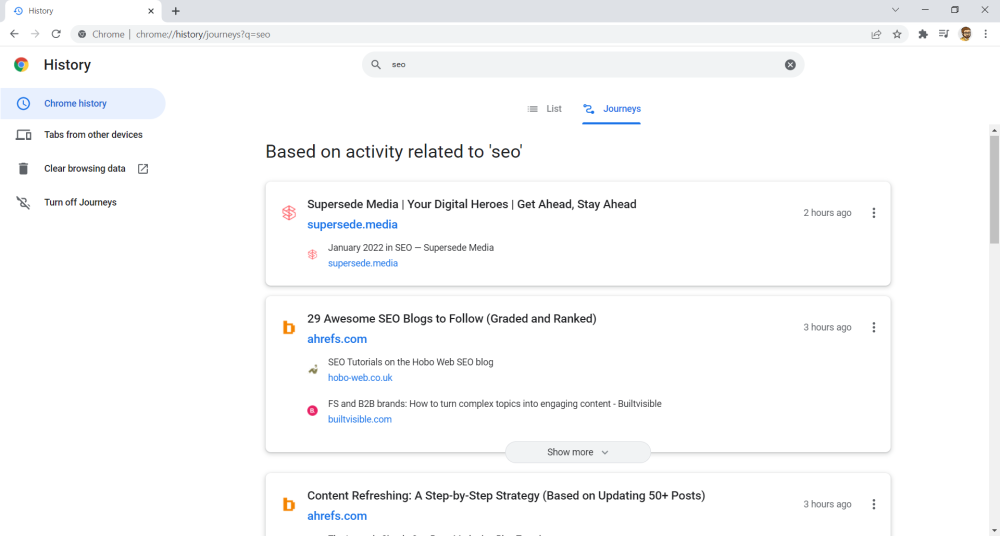The height and width of the screenshot is (536, 1000).
Task: Click the browser back arrow
Action: coord(14,34)
